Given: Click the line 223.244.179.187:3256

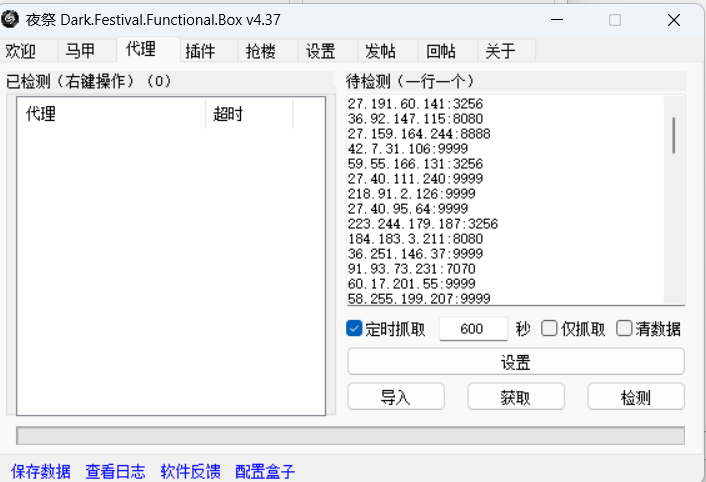Looking at the screenshot, I should [x=423, y=224].
